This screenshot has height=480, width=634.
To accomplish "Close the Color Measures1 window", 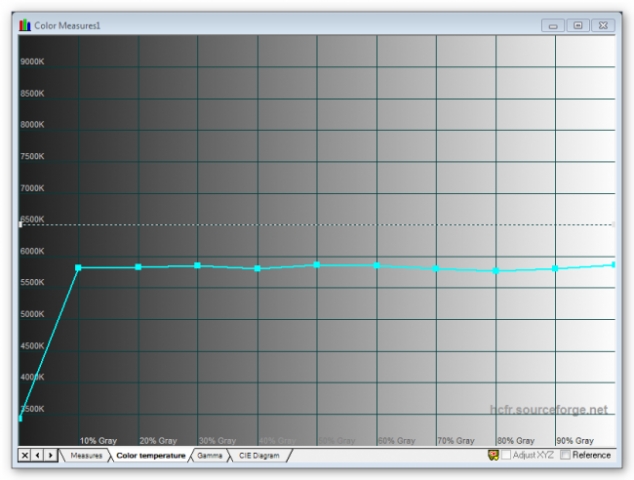I will point(603,24).
